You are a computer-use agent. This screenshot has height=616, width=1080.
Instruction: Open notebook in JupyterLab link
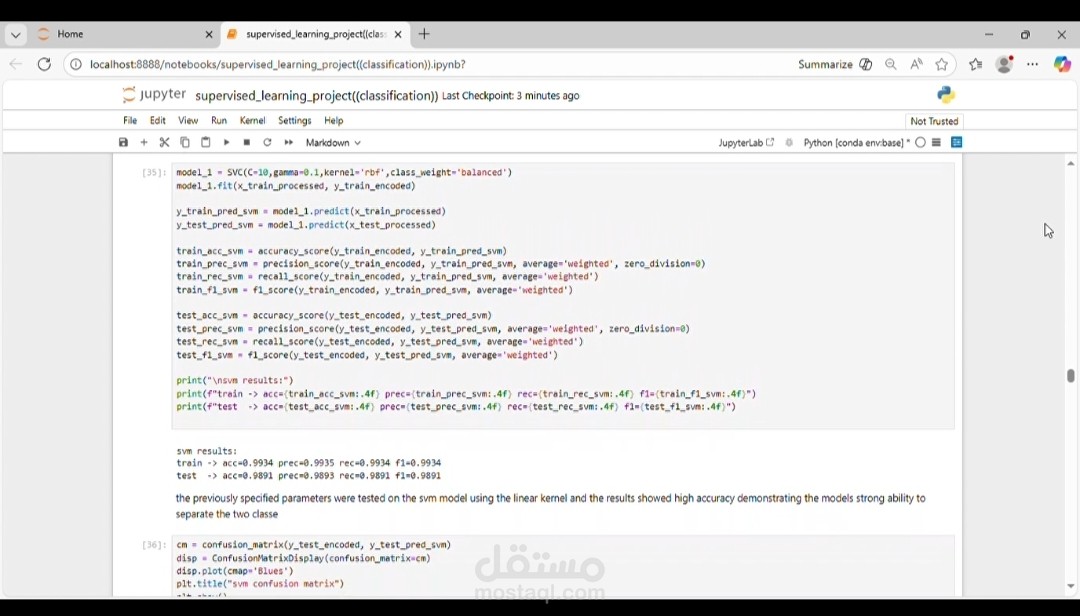coord(746,143)
